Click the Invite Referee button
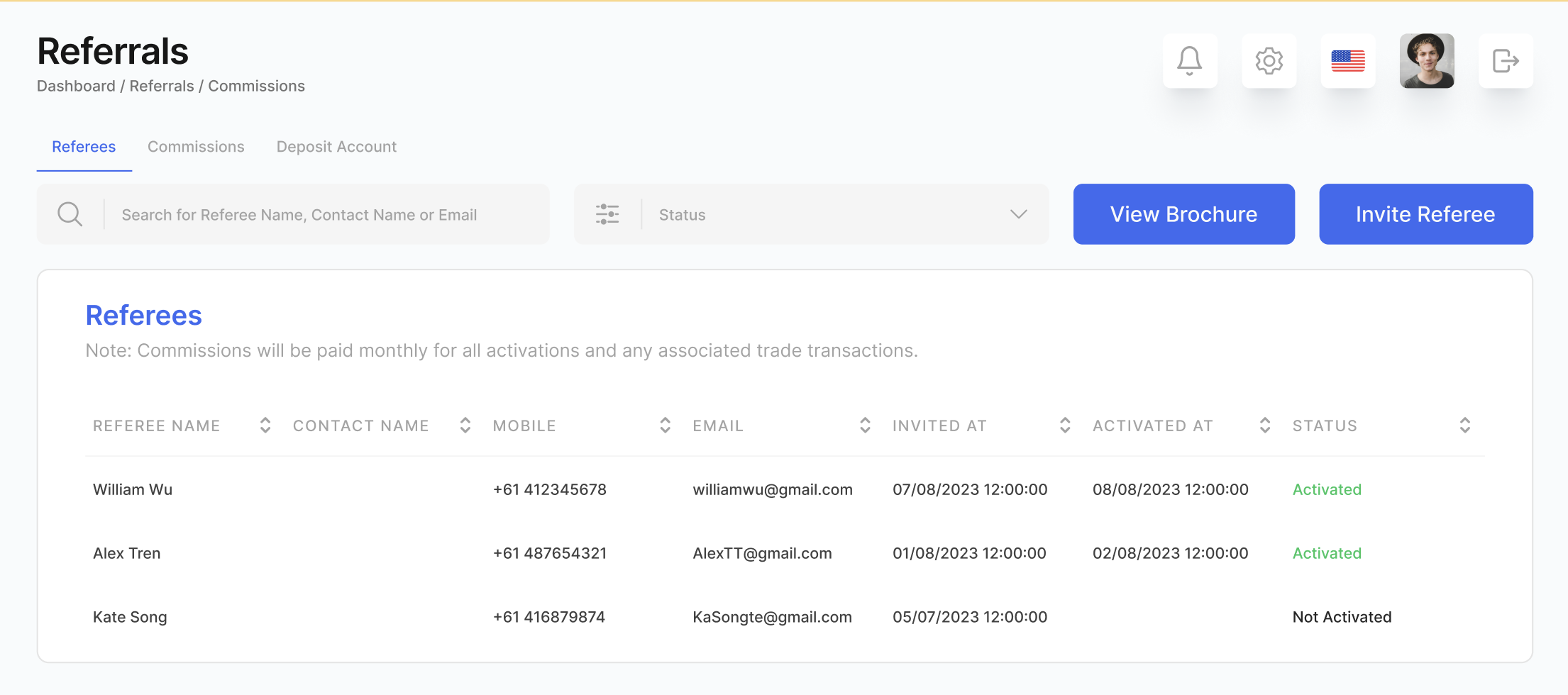Image resolution: width=1568 pixels, height=695 pixels. click(x=1425, y=214)
